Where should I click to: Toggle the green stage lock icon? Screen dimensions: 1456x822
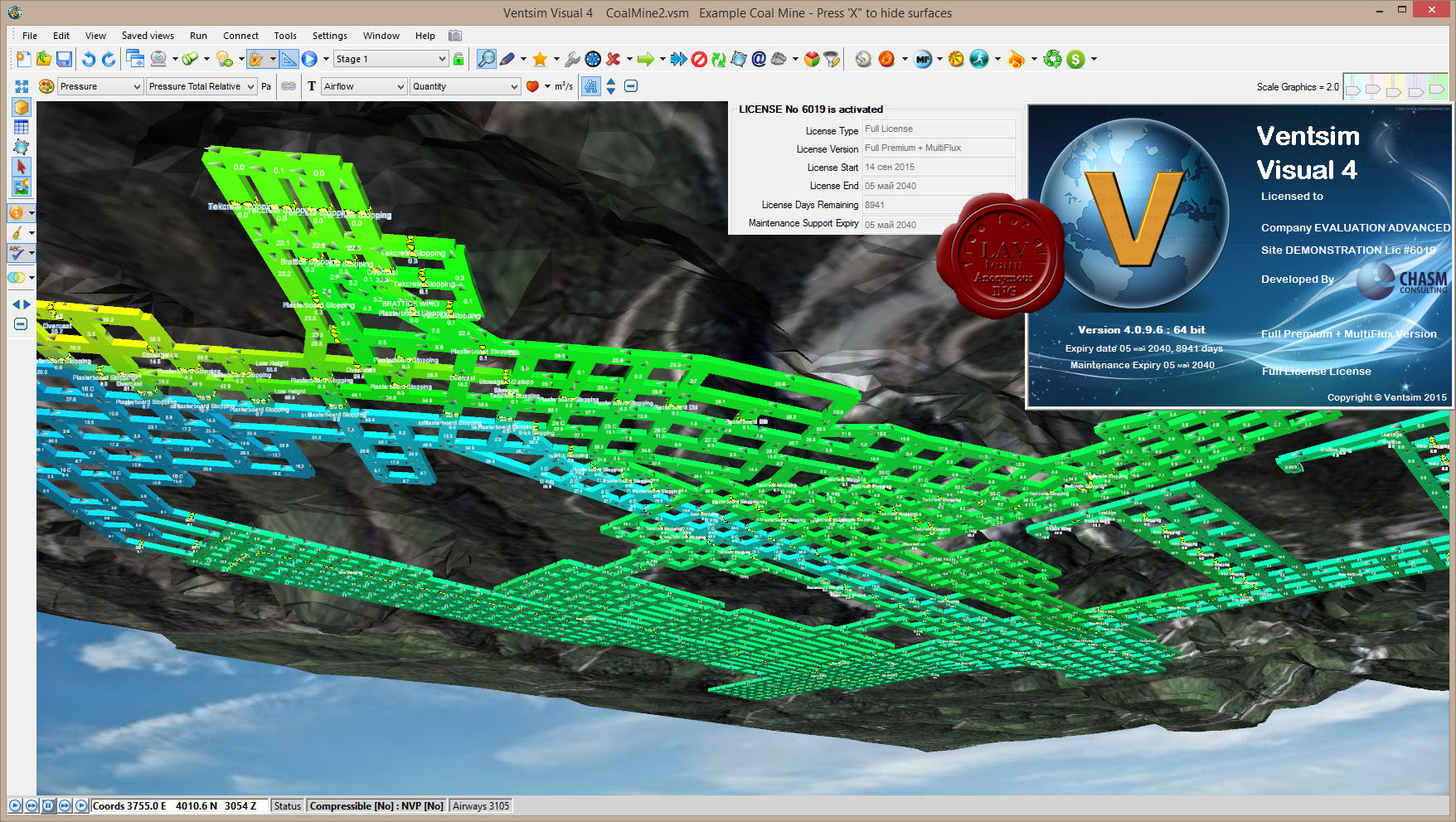pyautogui.click(x=459, y=59)
